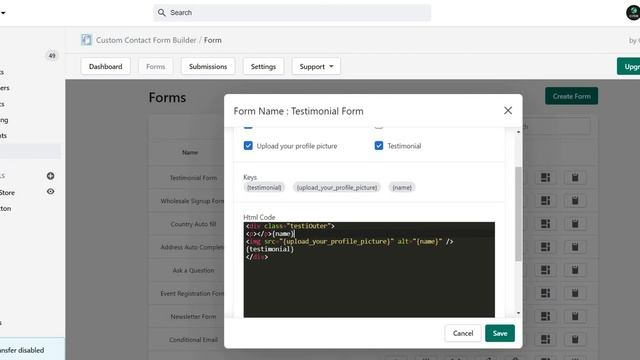Click the layout icon in Address Auto Complete row
640x360 pixels.
pos(546,247)
